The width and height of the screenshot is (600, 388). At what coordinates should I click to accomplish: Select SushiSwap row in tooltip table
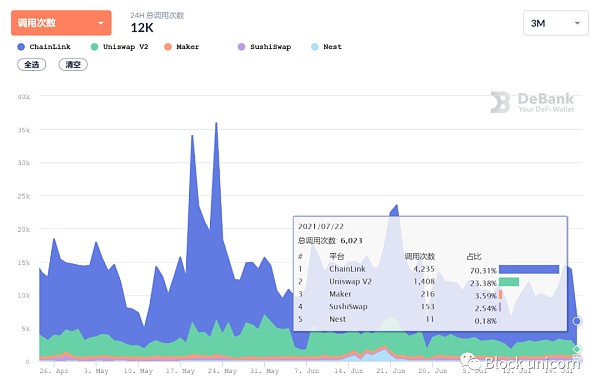click(429, 307)
